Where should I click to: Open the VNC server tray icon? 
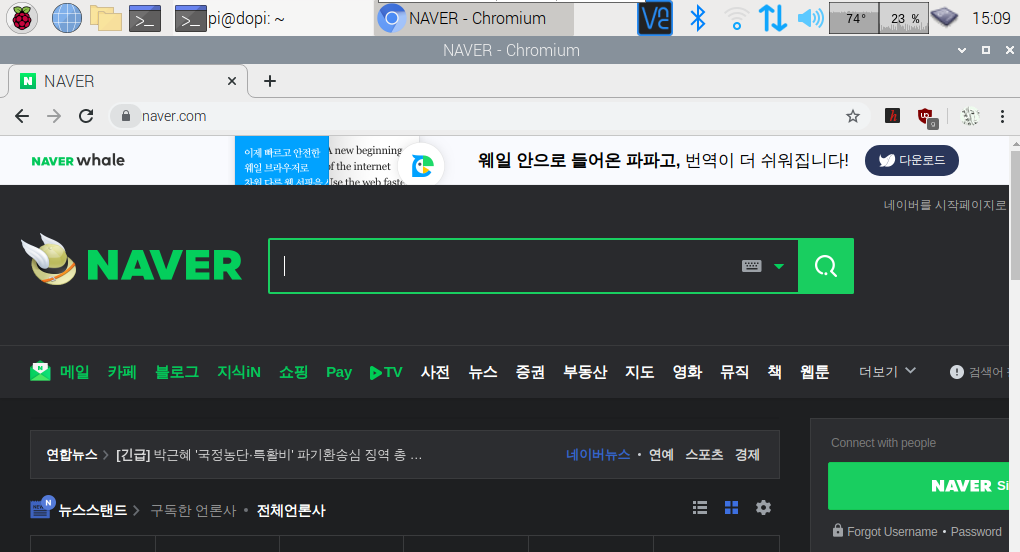pyautogui.click(x=654, y=18)
